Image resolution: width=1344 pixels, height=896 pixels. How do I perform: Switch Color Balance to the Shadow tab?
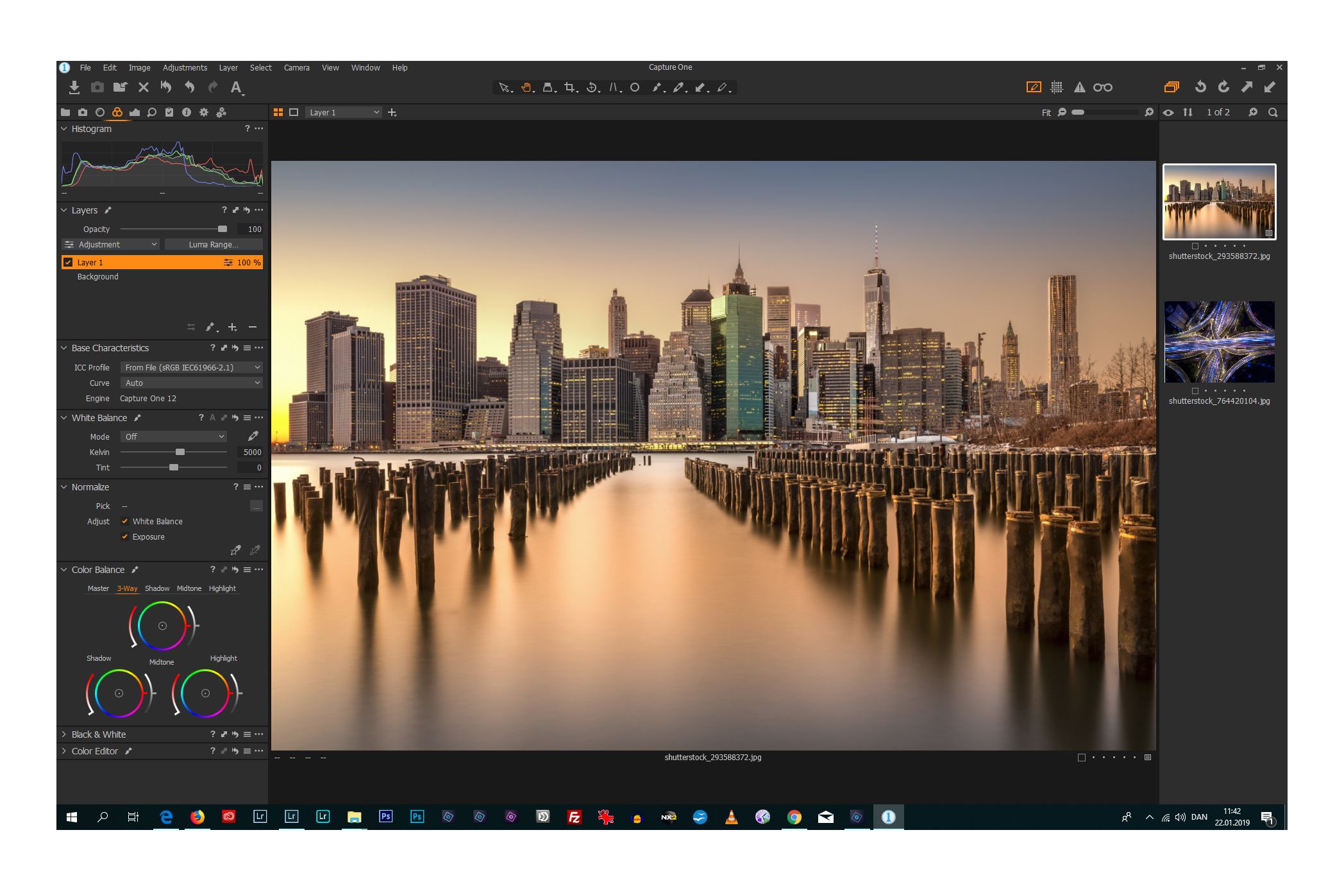(x=157, y=588)
